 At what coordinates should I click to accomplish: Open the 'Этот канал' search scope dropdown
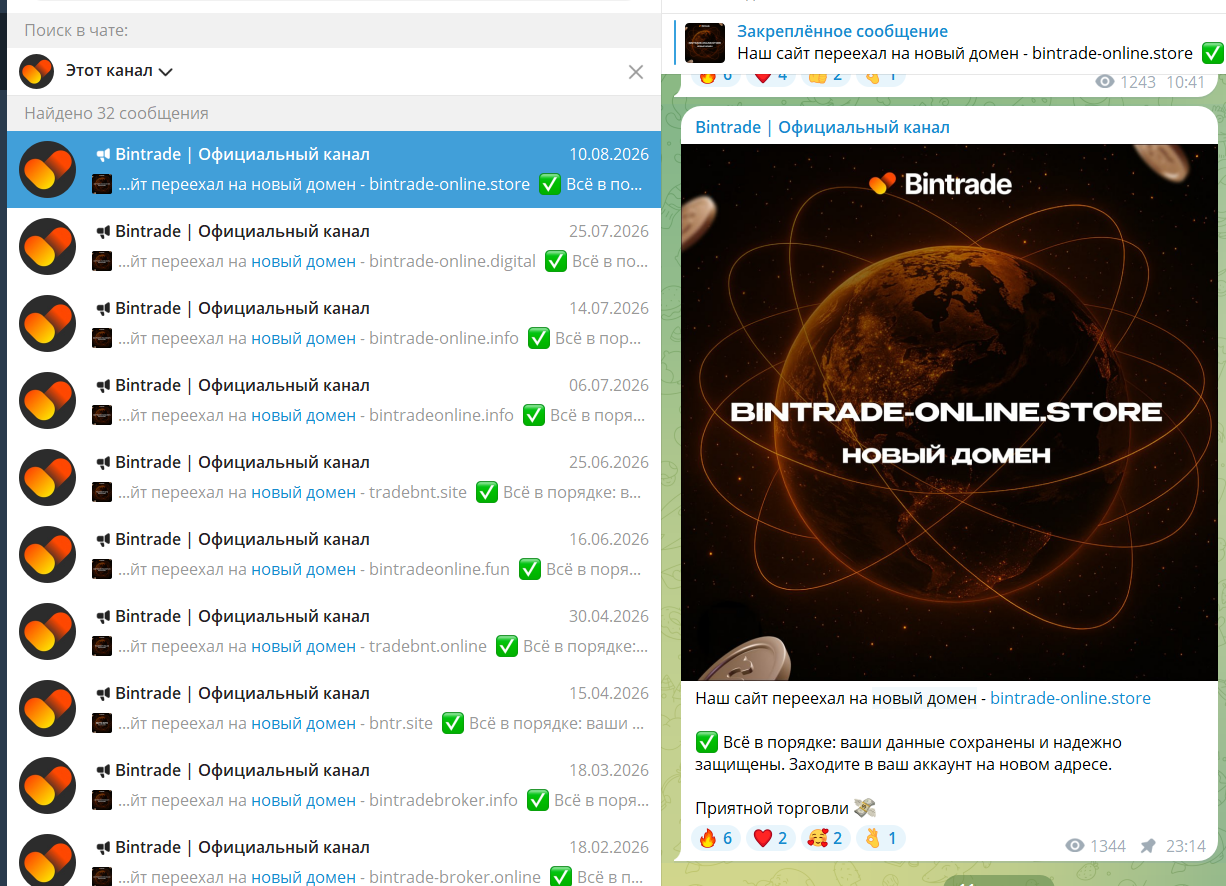point(120,71)
